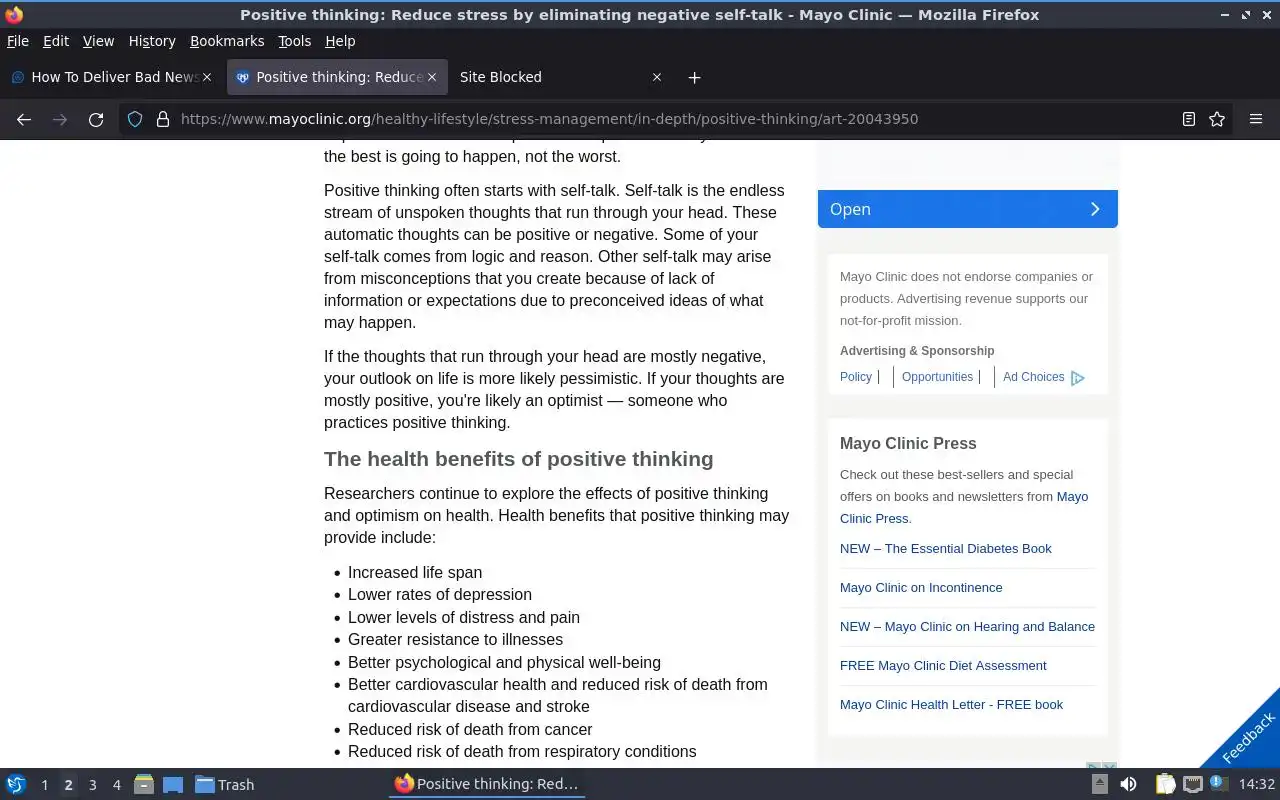This screenshot has width=1280, height=800.
Task: Bookmark this page with star icon
Action: pos(1217,119)
